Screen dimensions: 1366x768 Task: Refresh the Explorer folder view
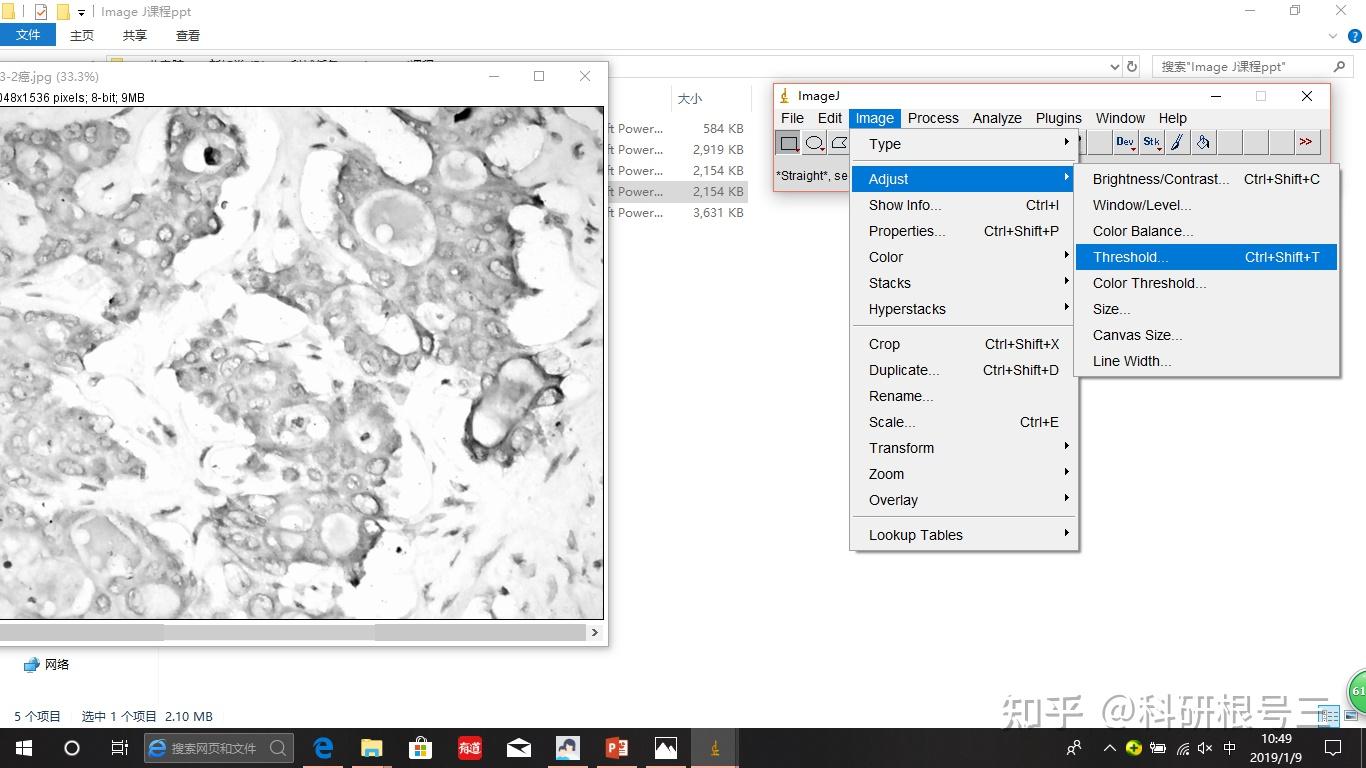[x=1132, y=67]
